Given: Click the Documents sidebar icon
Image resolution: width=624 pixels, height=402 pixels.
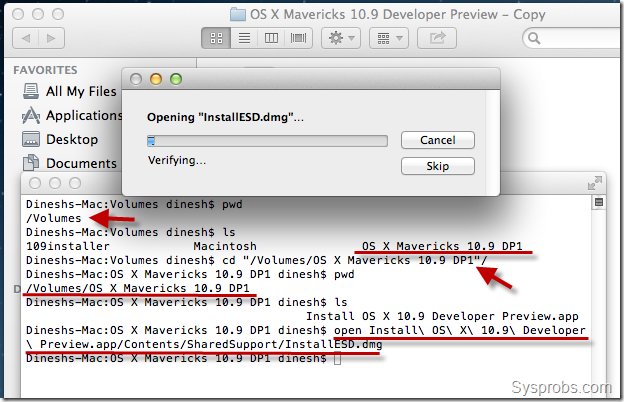Looking at the screenshot, I should 31,163.
